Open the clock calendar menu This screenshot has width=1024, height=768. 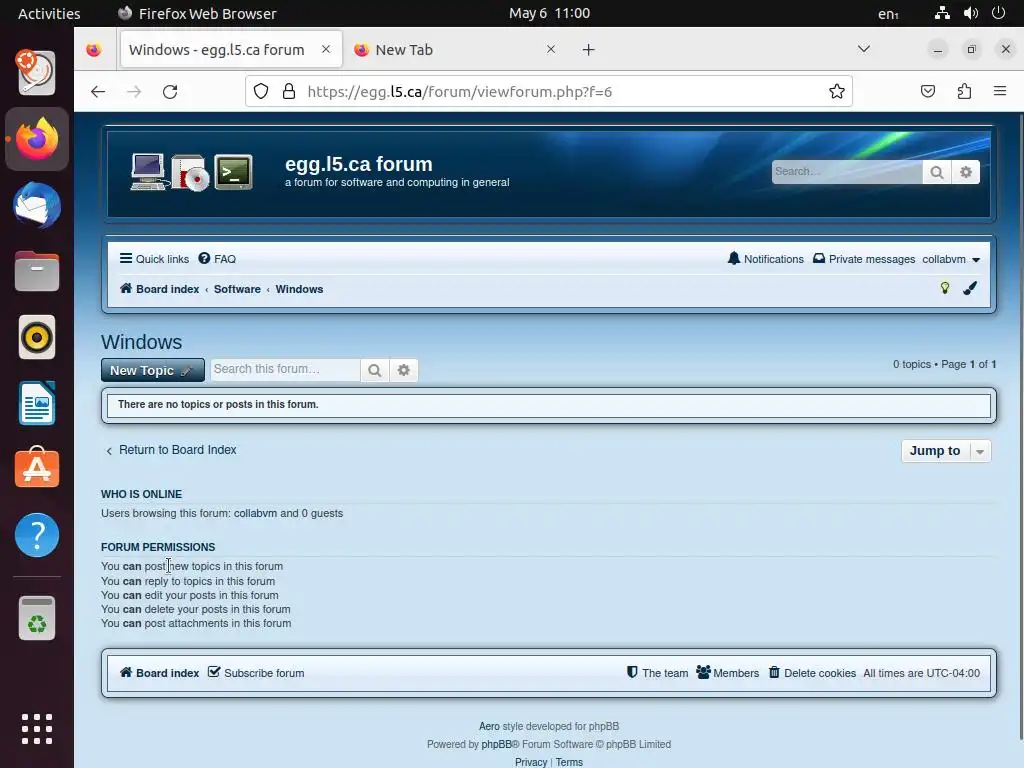(x=549, y=13)
